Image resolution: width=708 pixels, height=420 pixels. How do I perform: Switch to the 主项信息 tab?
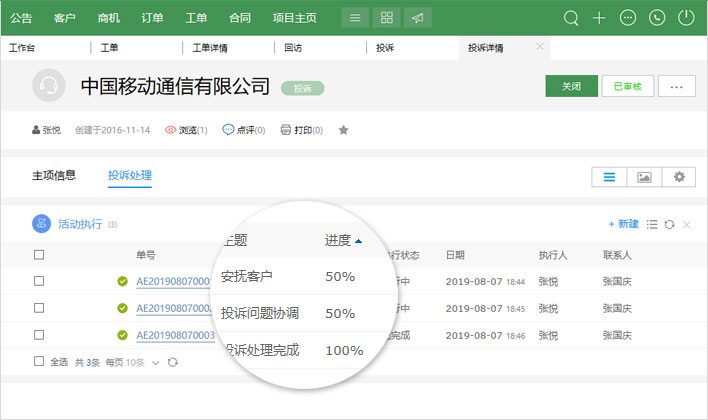click(54, 176)
